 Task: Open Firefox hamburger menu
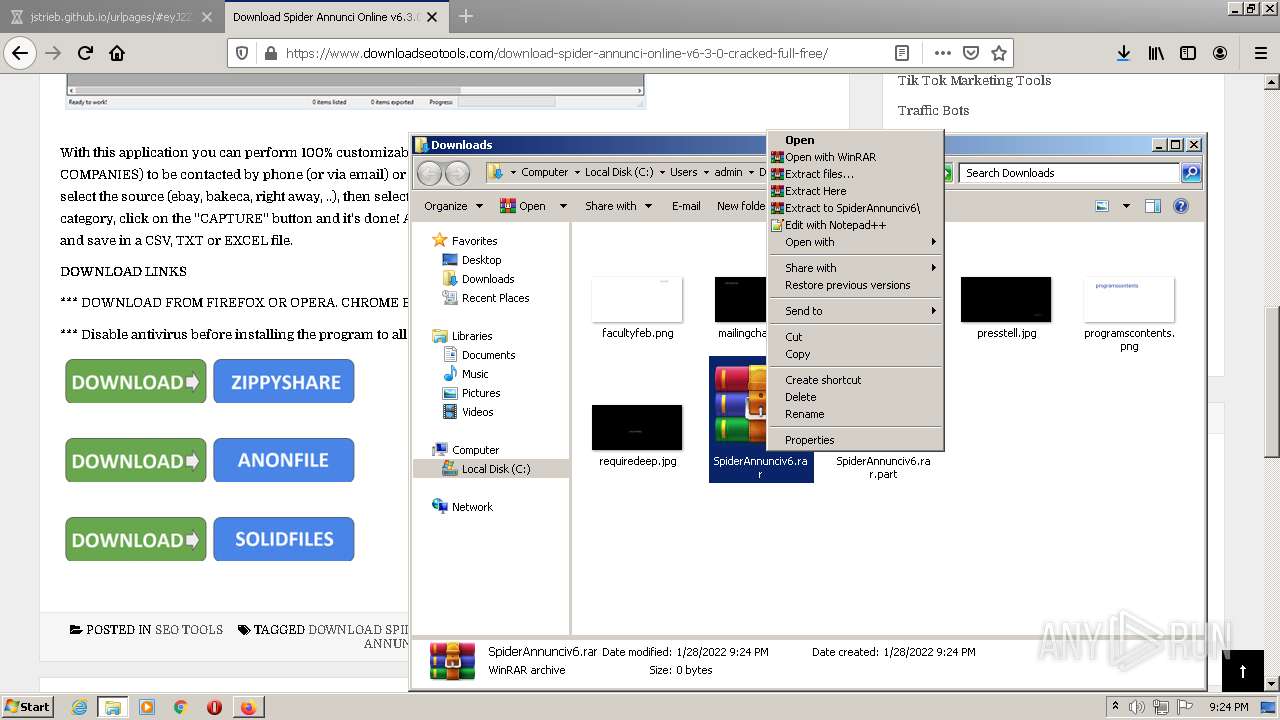tap(1260, 53)
